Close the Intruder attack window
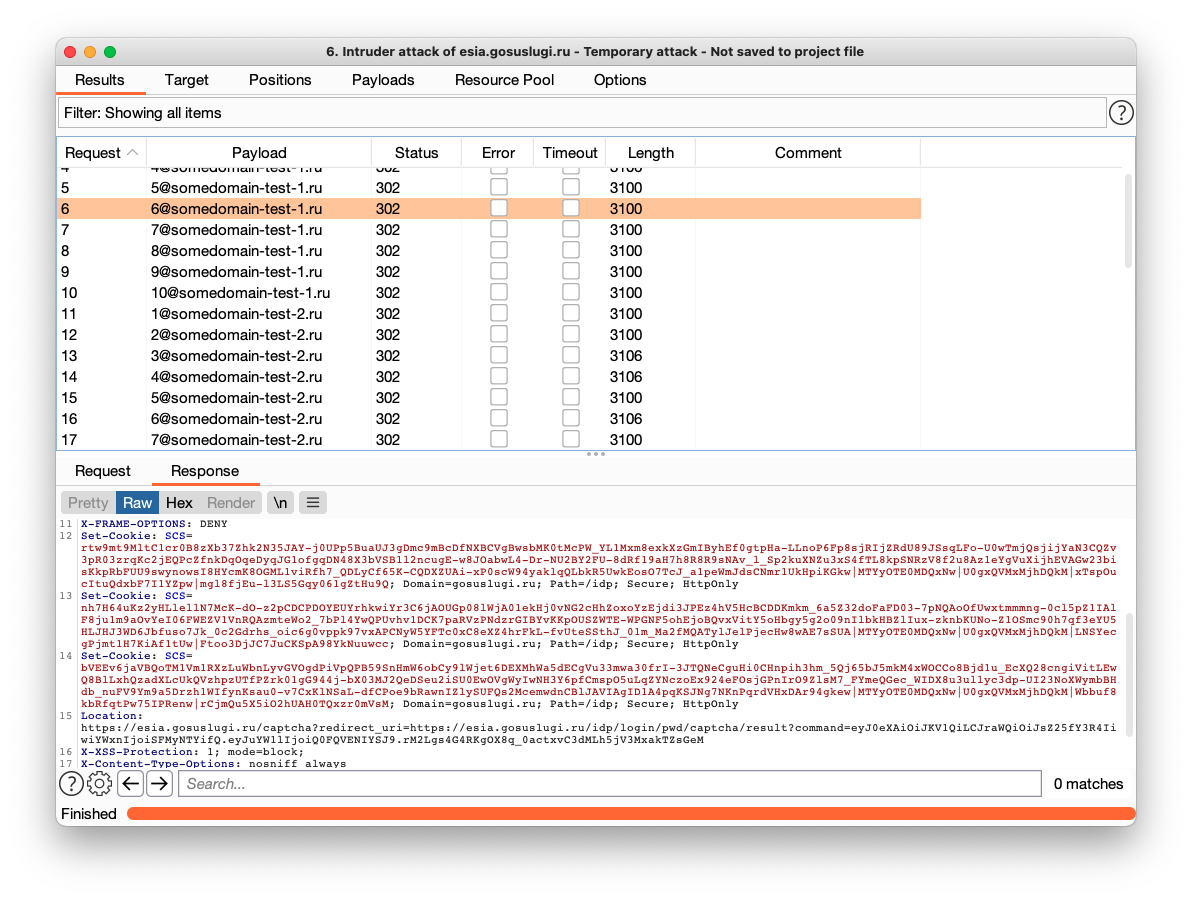This screenshot has height=900, width=1192. point(71,52)
